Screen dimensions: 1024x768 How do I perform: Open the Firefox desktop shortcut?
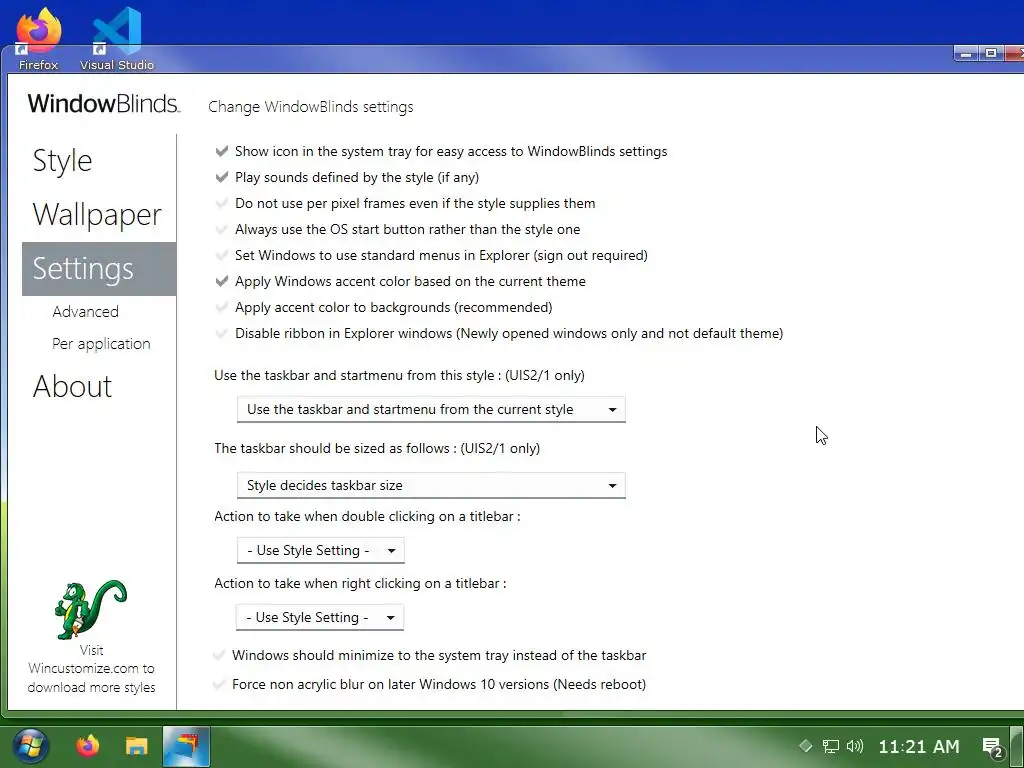tap(39, 37)
